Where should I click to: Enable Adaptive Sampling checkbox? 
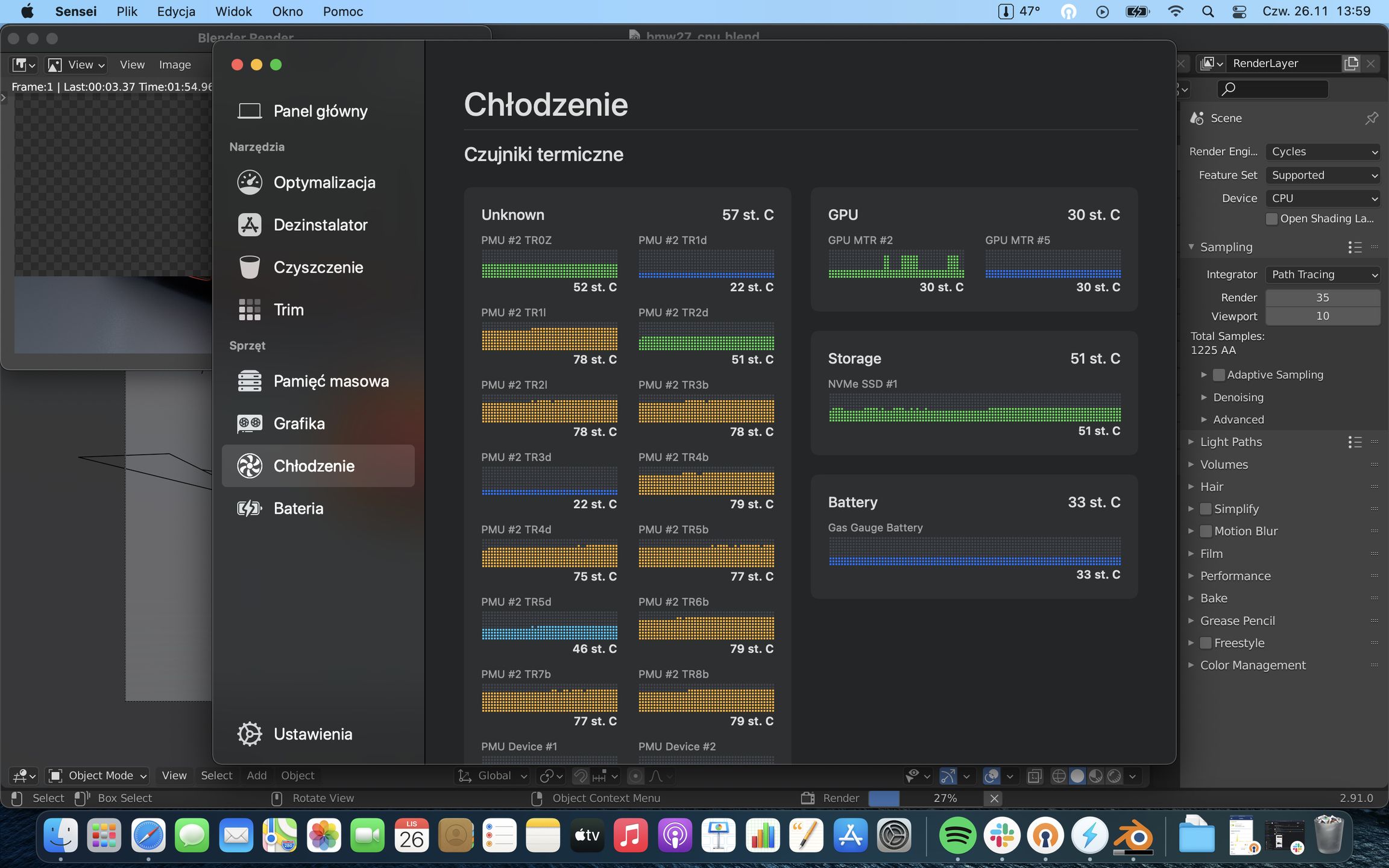1219,375
